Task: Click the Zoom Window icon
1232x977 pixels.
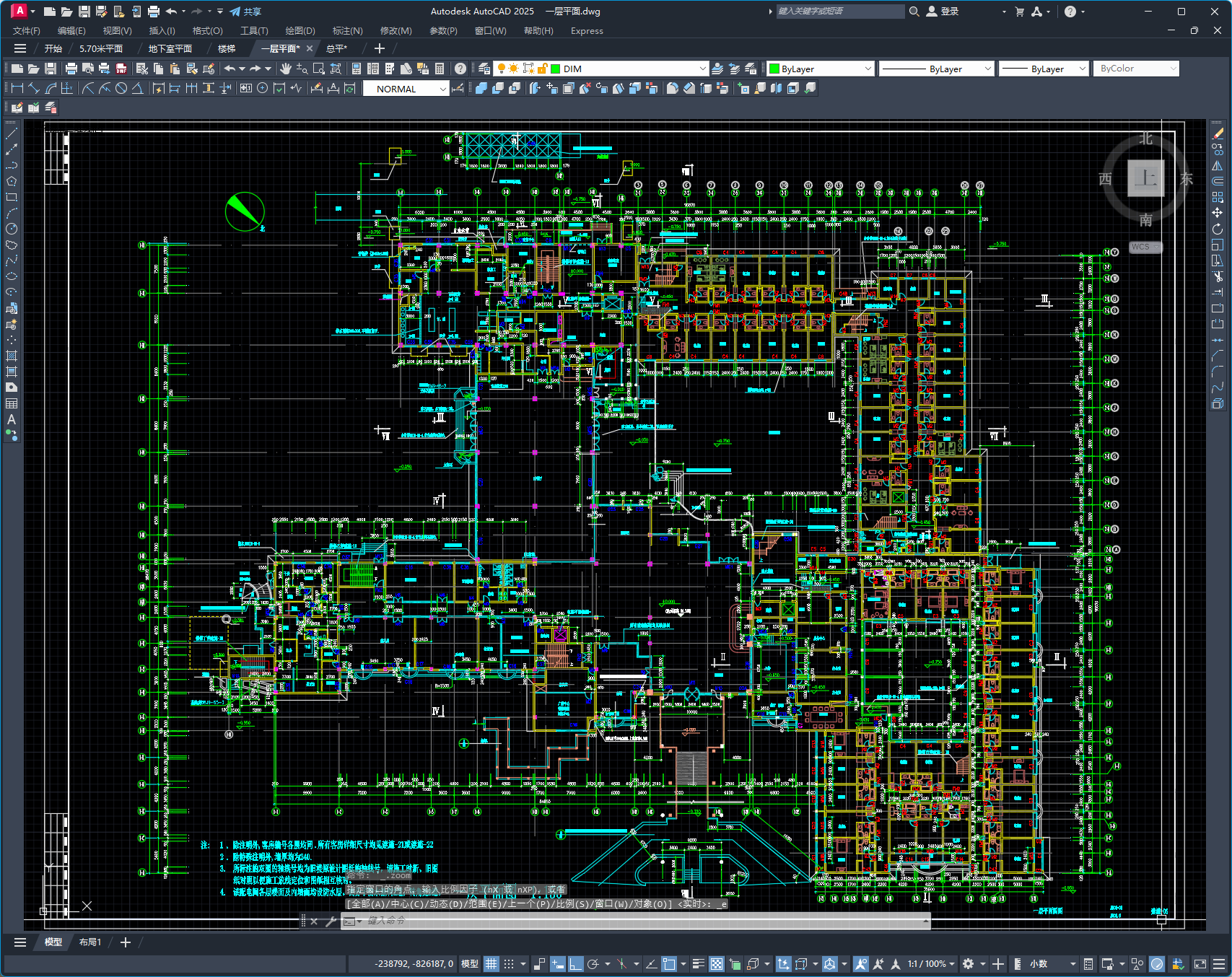Action: 319,69
